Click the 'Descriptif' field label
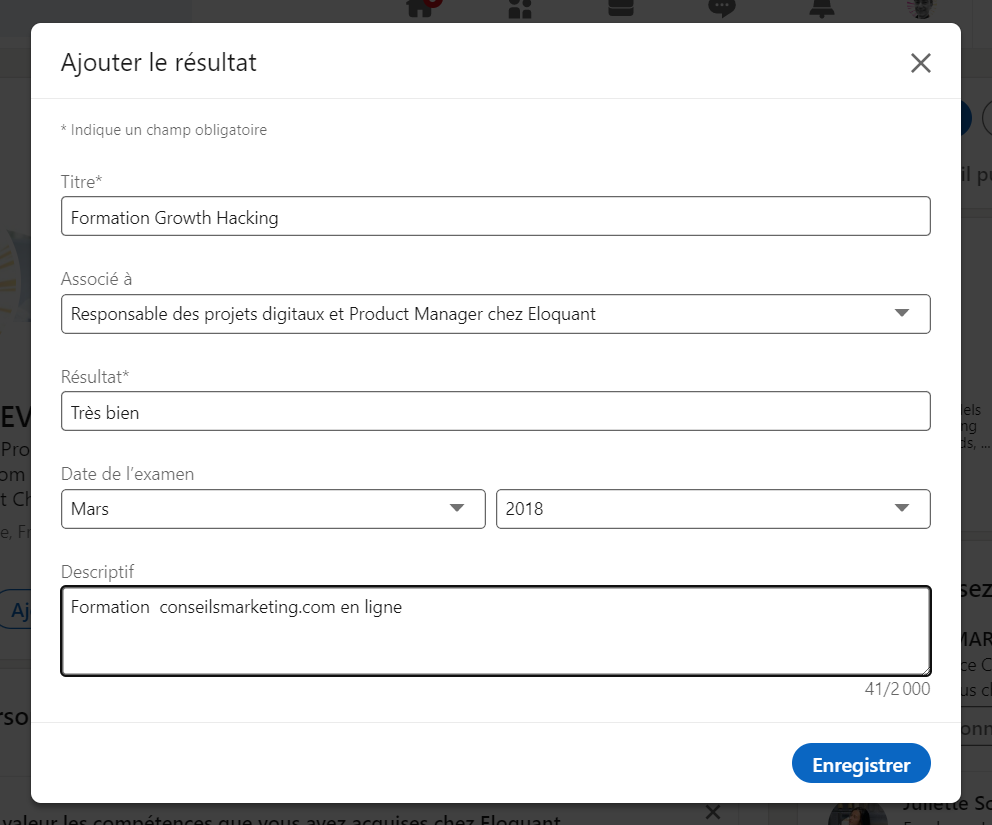Image resolution: width=992 pixels, height=825 pixels. [x=97, y=572]
